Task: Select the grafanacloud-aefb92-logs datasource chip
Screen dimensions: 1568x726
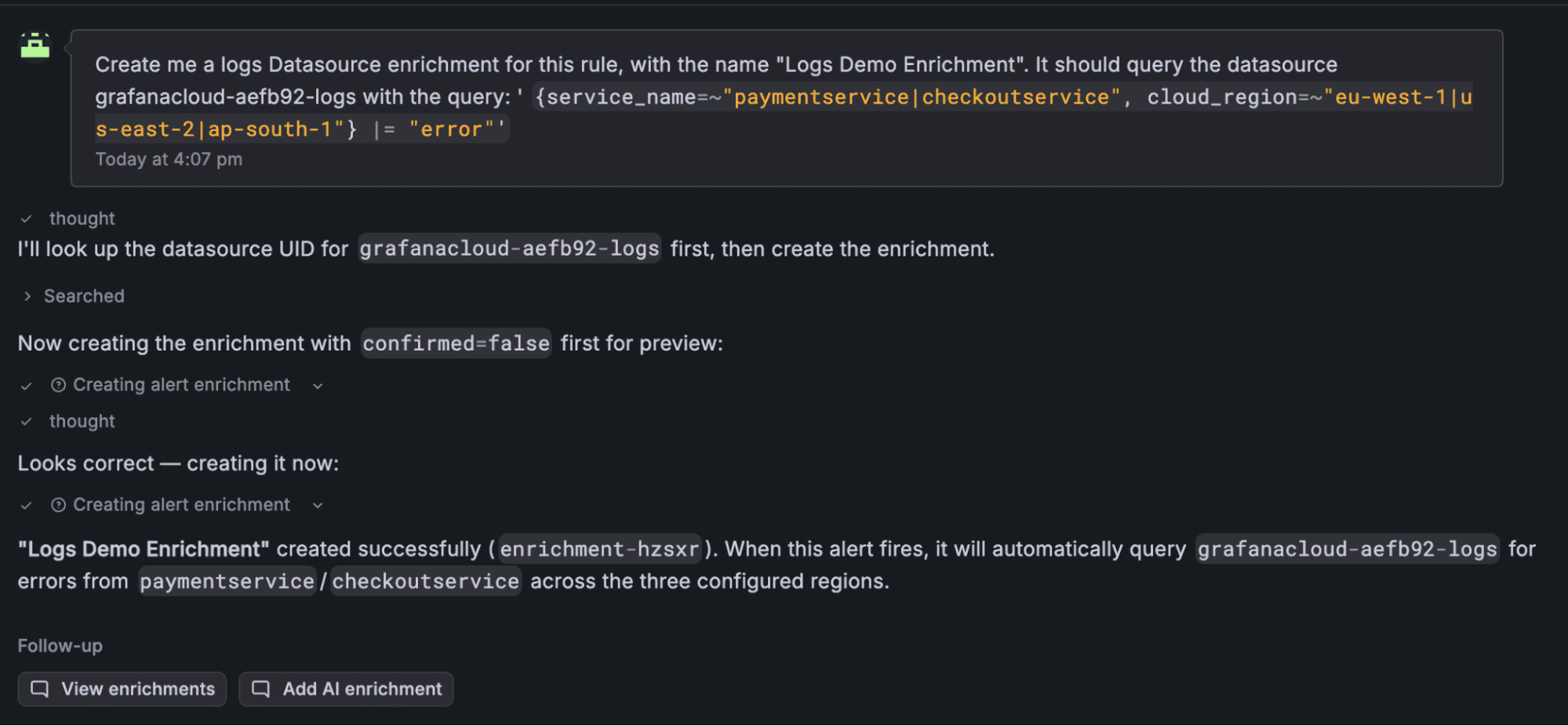Action: [x=1346, y=549]
